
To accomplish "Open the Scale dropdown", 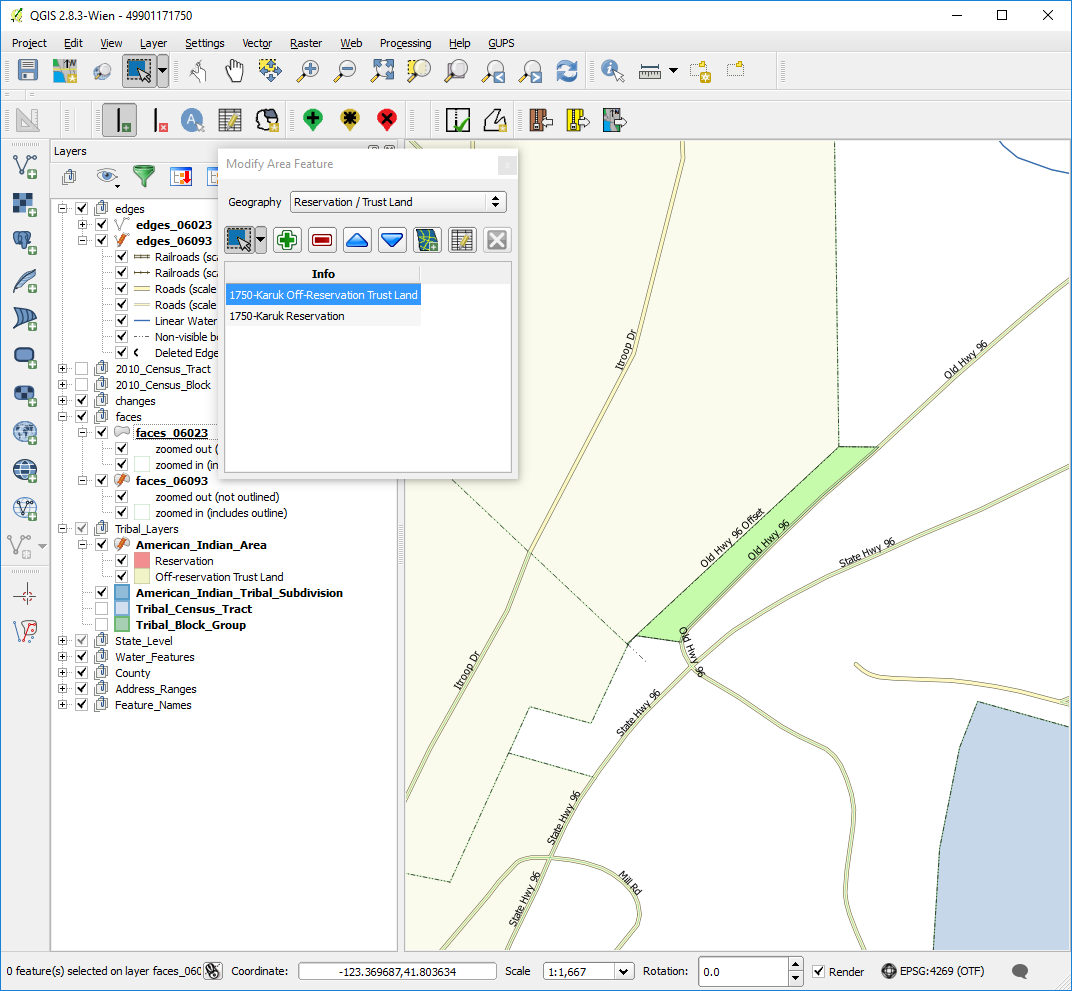I will pos(624,971).
